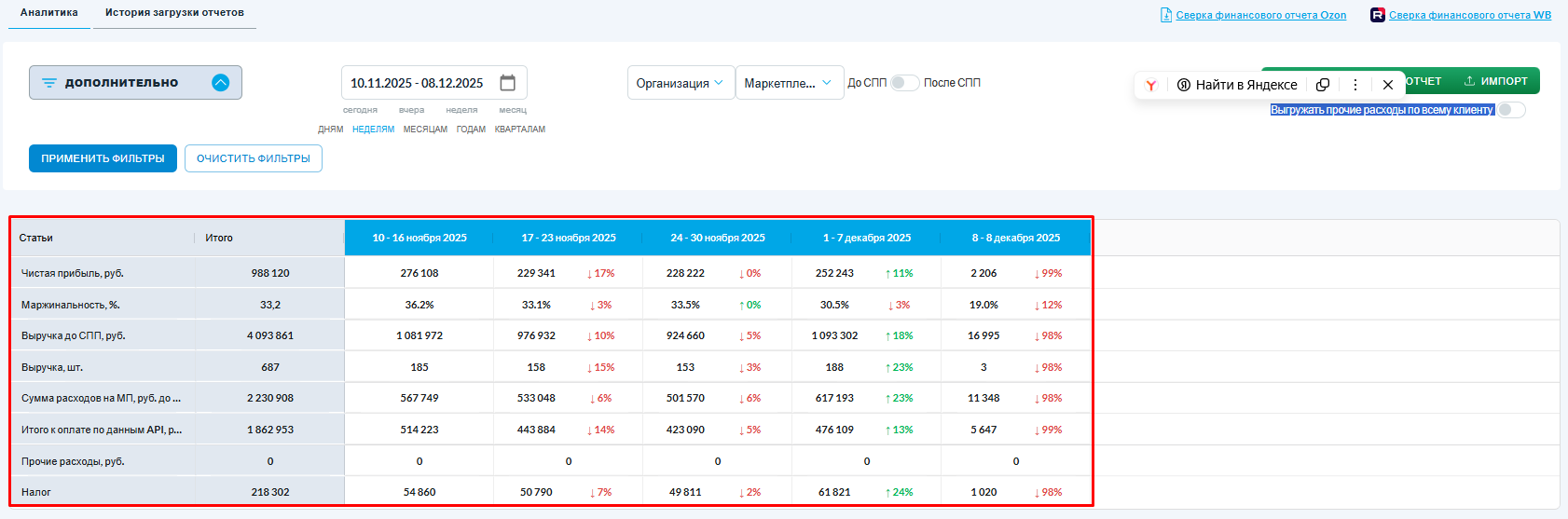The height and width of the screenshot is (519, 1568).
Task: Close the Yandex search popup
Action: point(1388,85)
